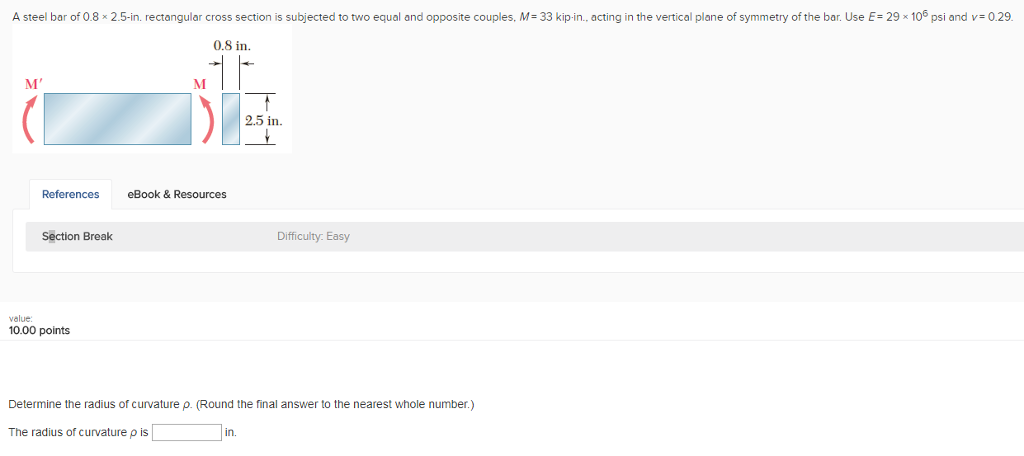
Task: Select the long blue bar side view
Action: click(x=117, y=119)
